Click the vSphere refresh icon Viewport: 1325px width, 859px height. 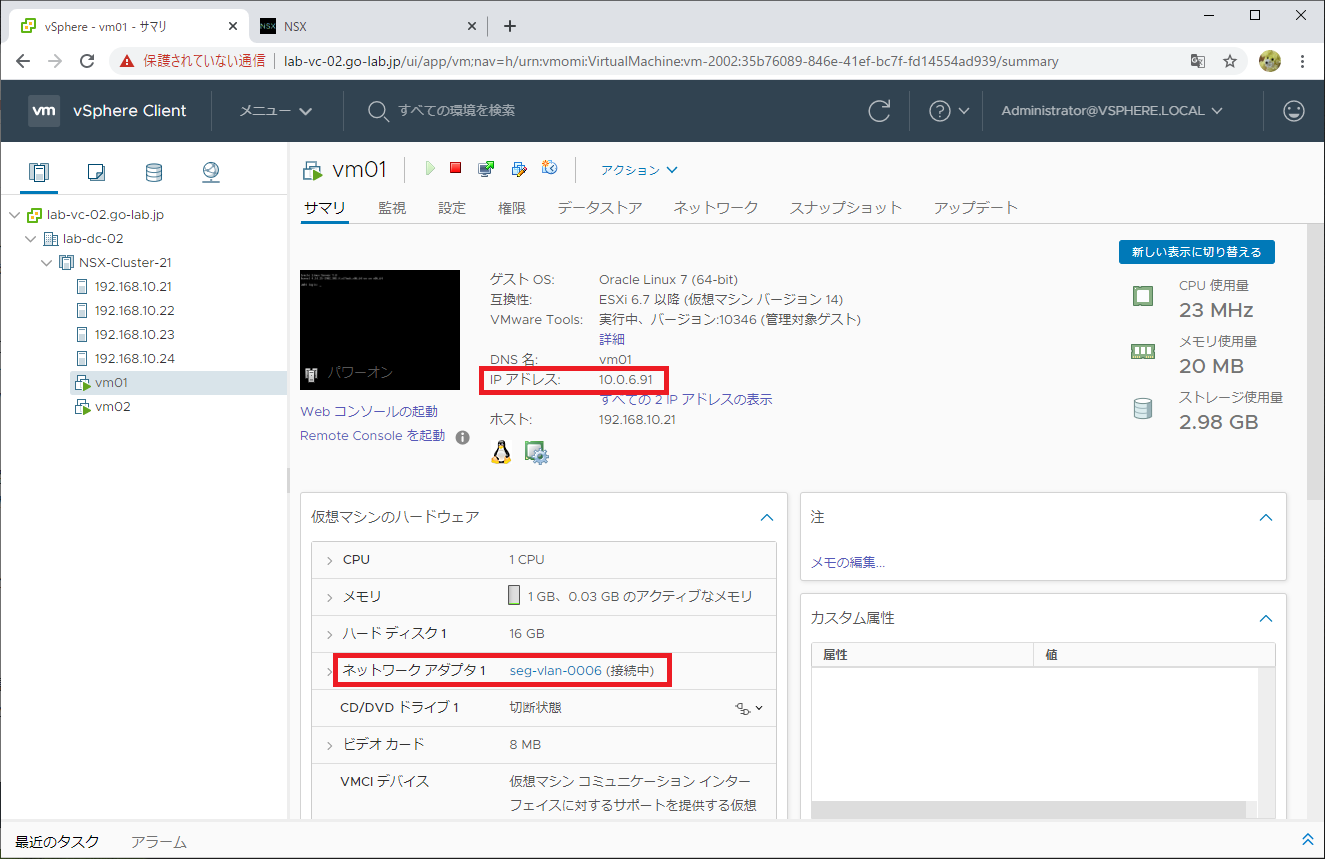[879, 111]
